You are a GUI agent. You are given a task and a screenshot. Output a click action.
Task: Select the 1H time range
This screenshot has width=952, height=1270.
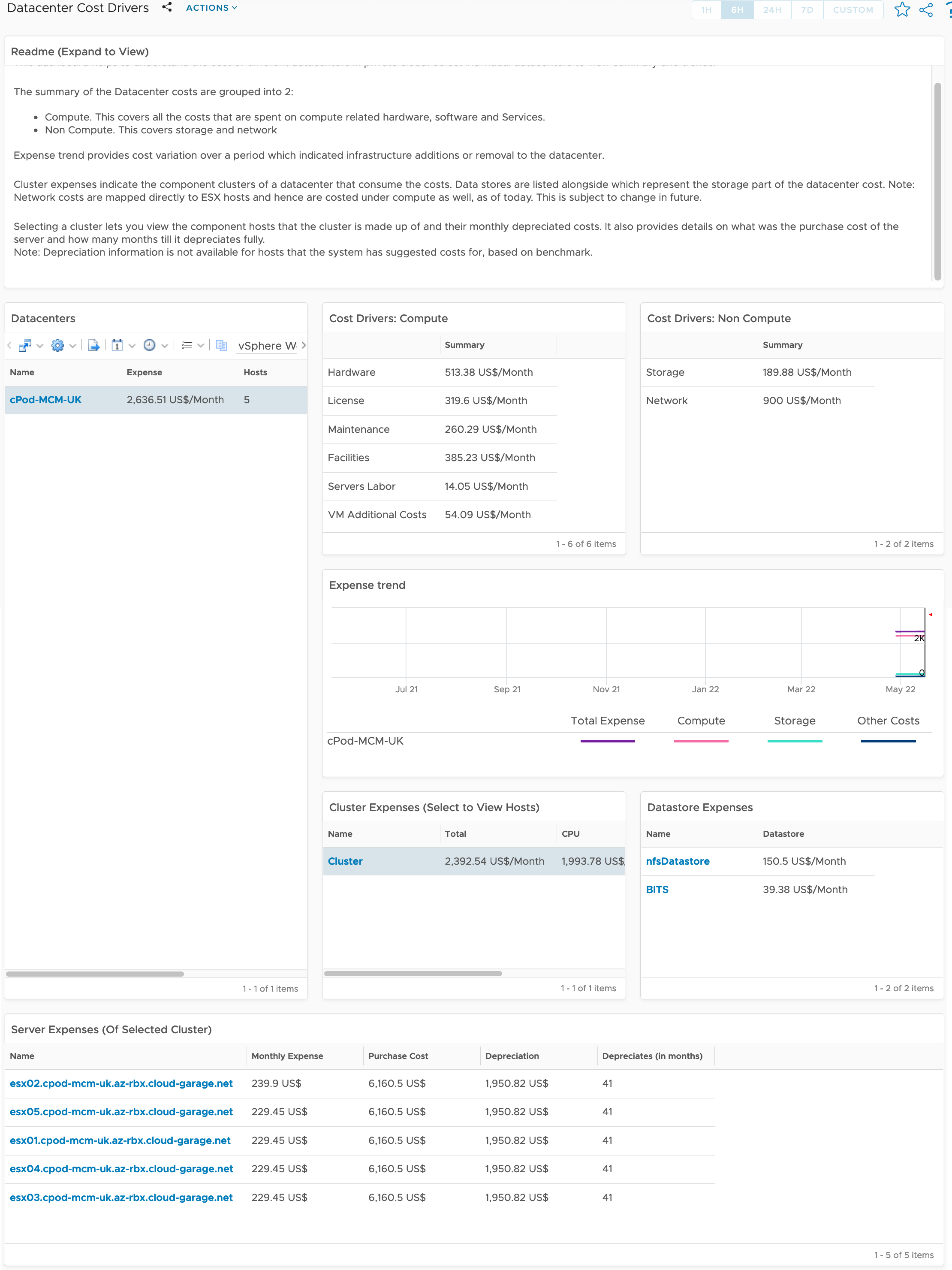coord(706,10)
